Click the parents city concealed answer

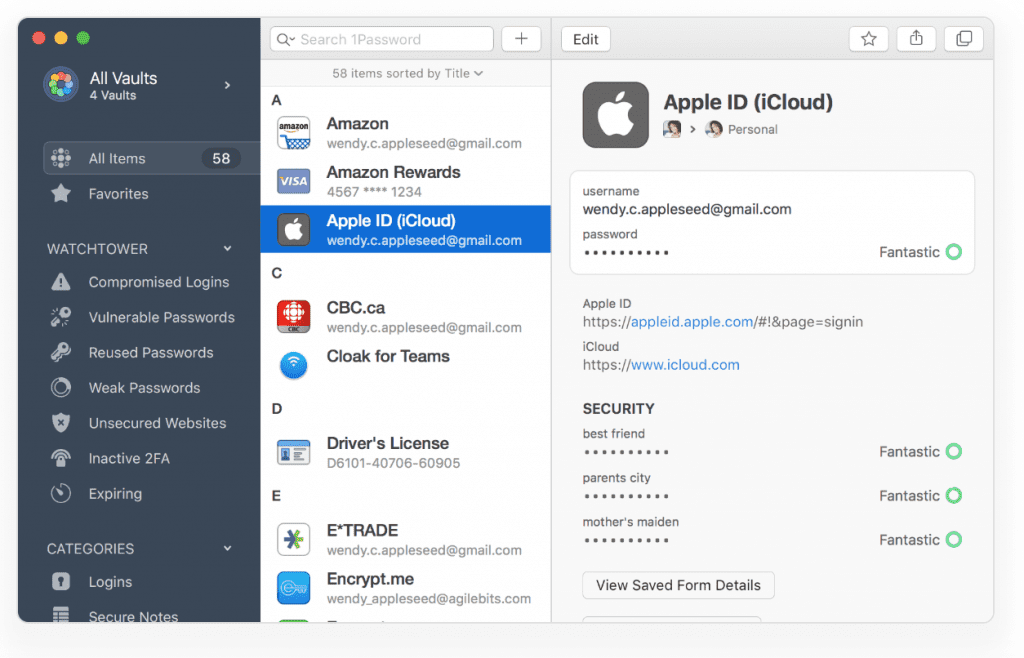point(626,496)
